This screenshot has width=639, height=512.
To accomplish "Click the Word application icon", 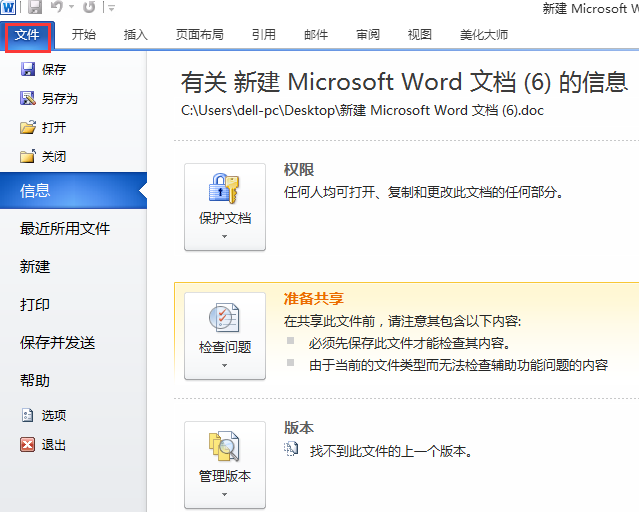I will [9, 8].
